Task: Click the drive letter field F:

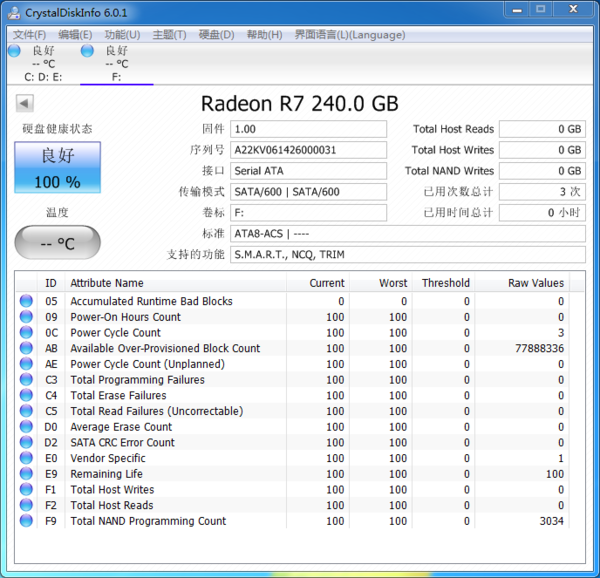Action: pyautogui.click(x=308, y=213)
